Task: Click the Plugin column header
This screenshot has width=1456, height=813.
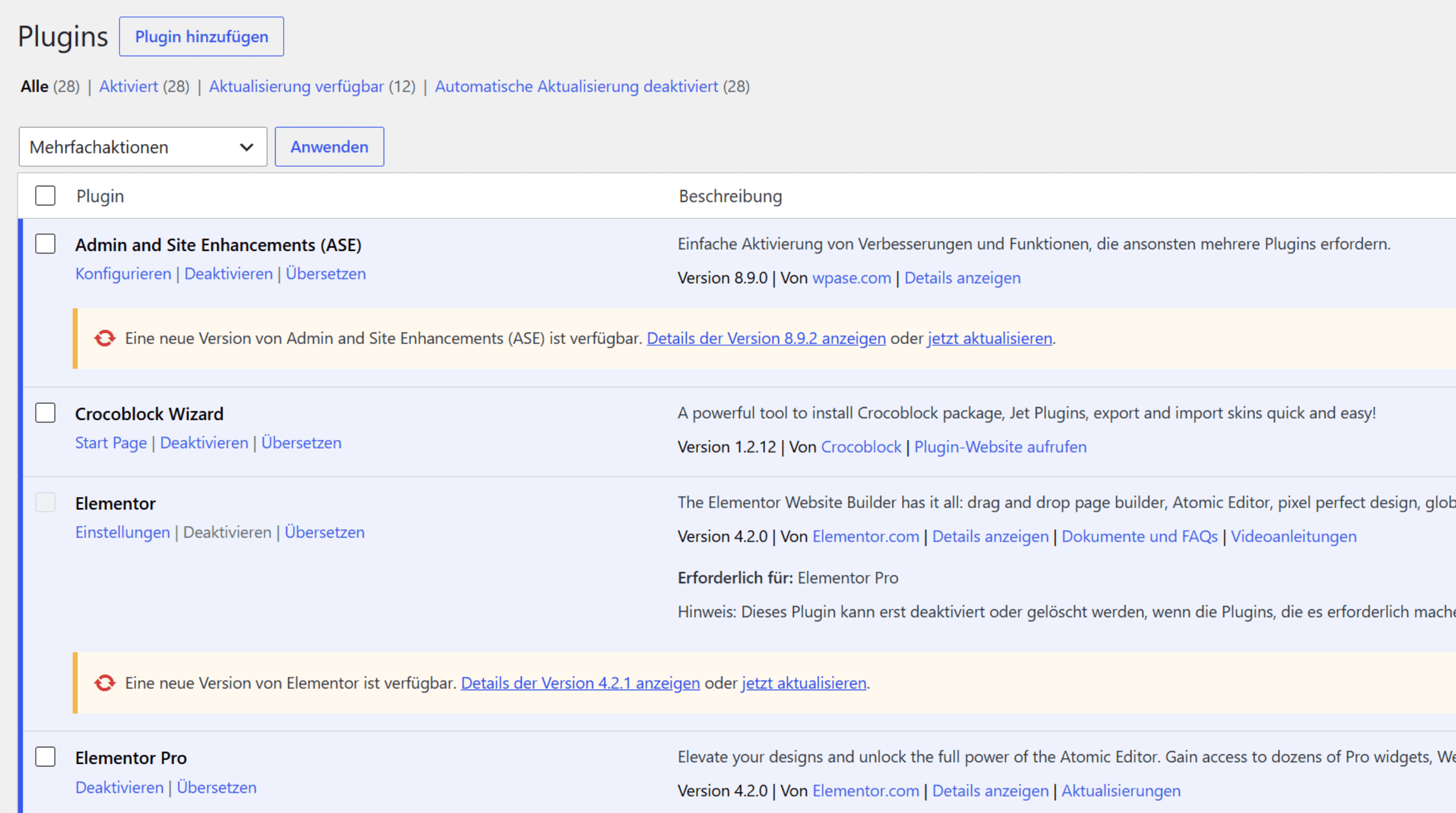Action: [x=100, y=196]
